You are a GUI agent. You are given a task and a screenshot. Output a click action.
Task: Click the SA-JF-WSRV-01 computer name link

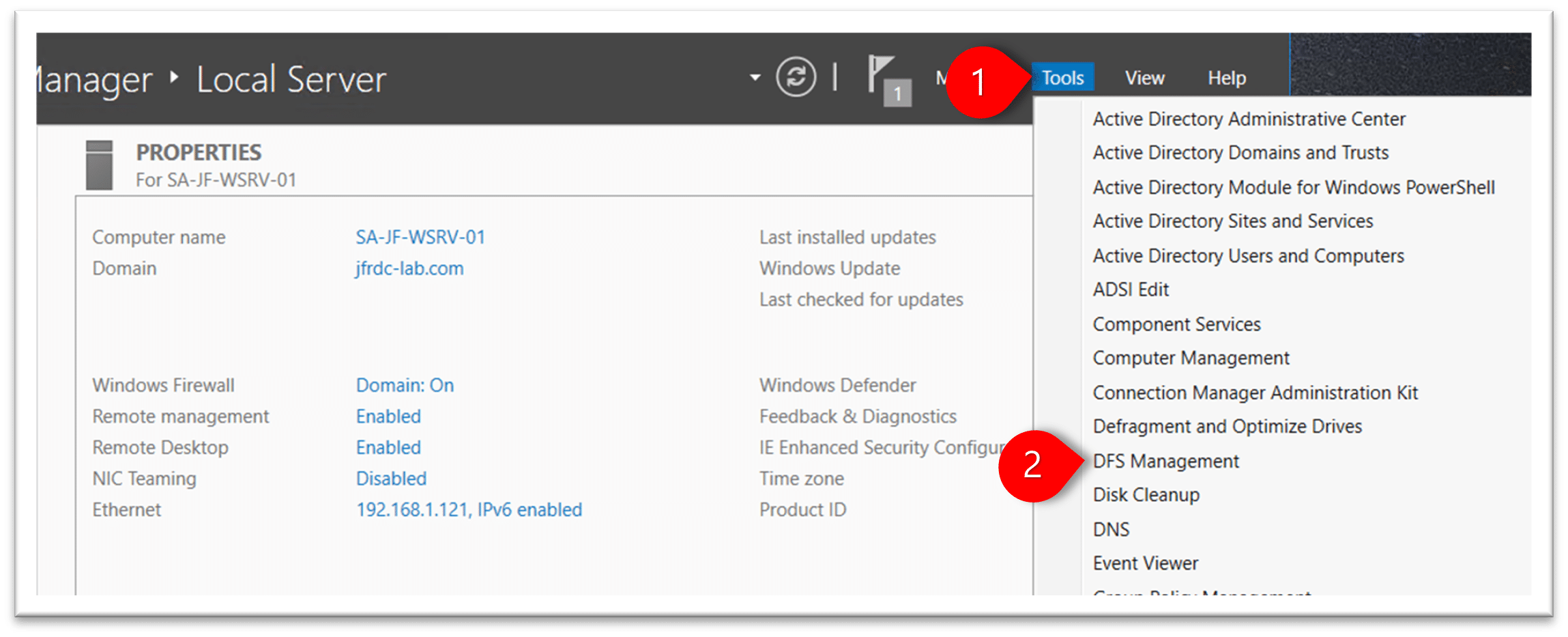420,238
